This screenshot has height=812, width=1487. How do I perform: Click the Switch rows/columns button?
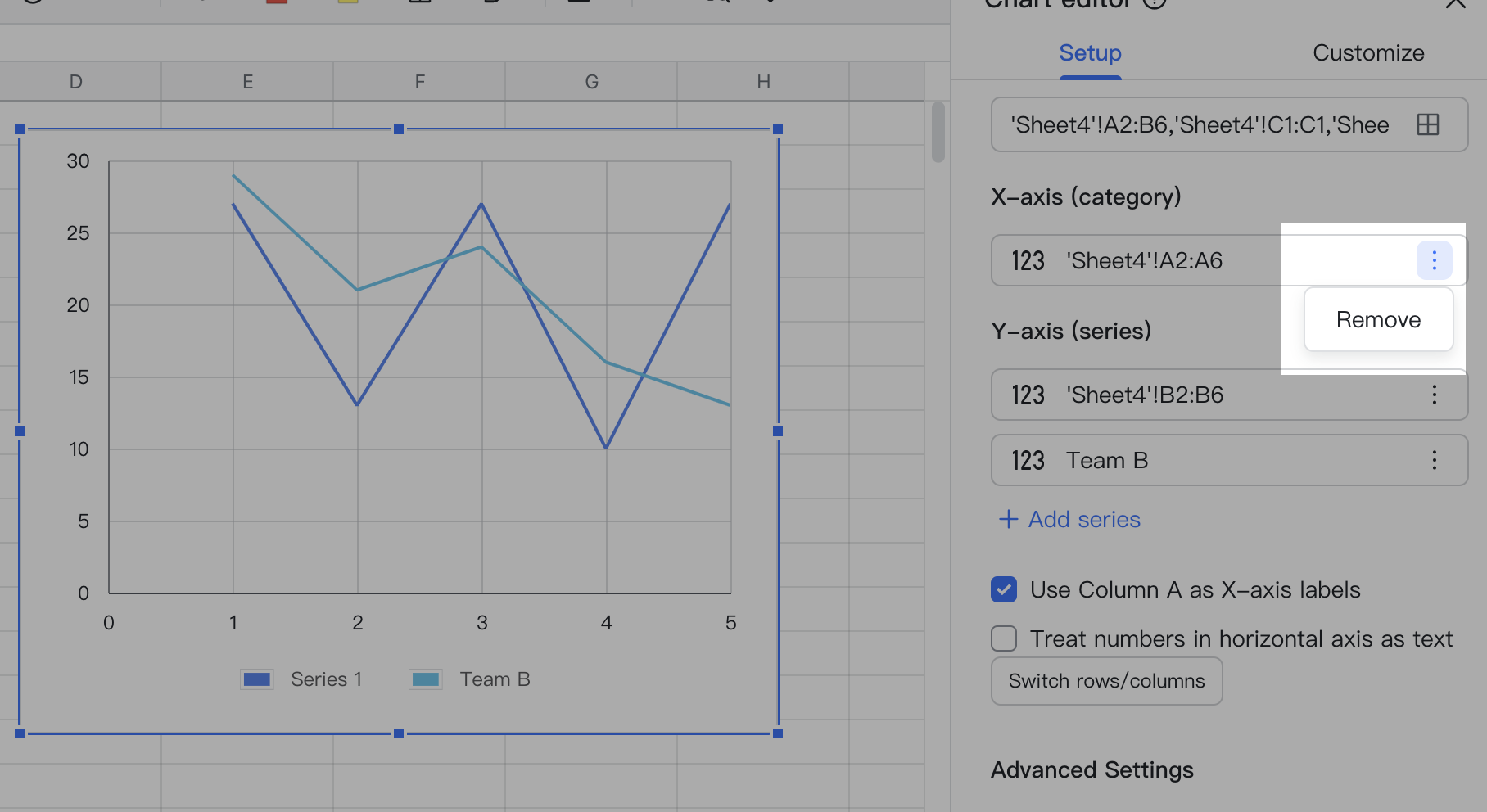coord(1106,680)
